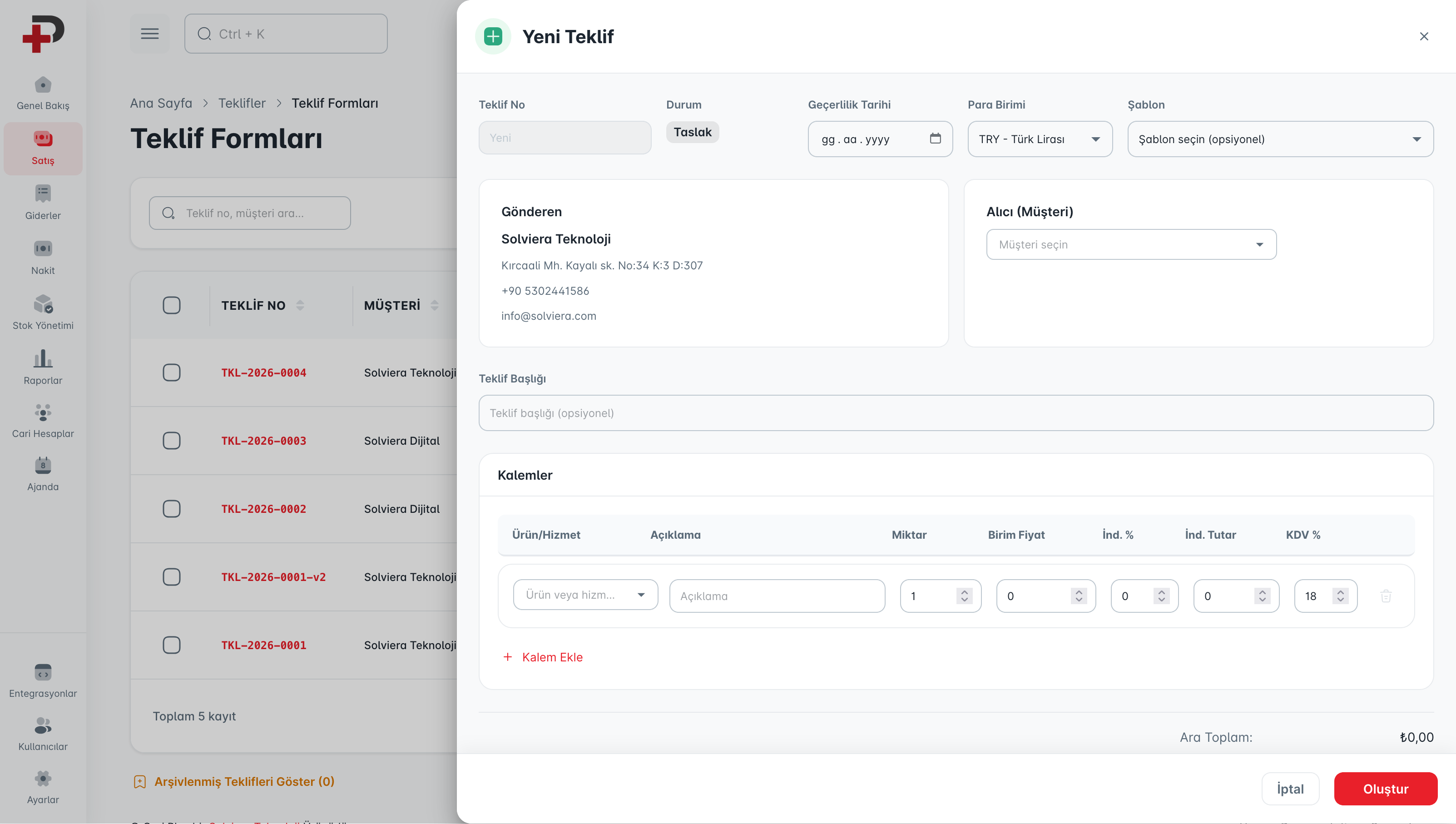Viewport: 1456px width, 824px height.
Task: Open the Para Birimi currency dropdown
Action: tap(1039, 139)
